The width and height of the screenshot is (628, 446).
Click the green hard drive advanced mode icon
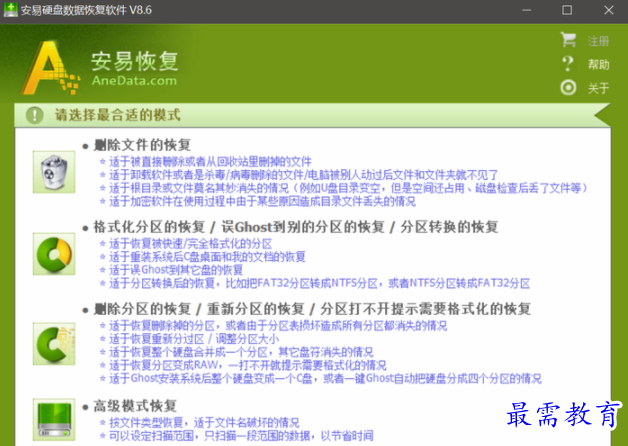54,420
